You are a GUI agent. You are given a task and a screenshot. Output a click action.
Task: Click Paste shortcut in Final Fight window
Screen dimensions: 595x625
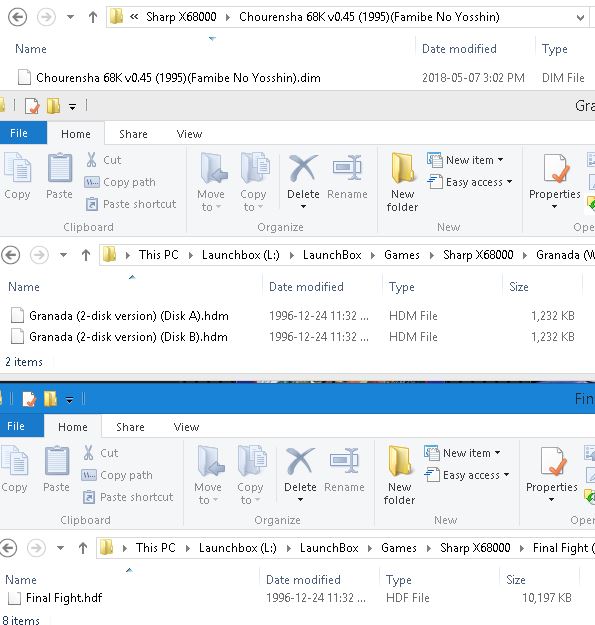127,497
